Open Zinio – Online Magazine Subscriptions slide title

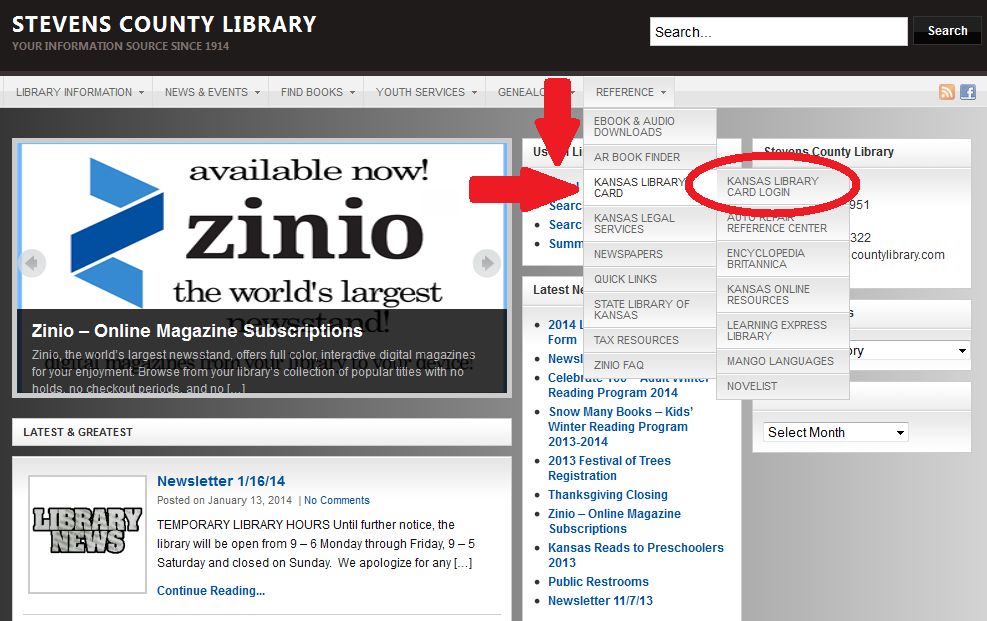197,331
